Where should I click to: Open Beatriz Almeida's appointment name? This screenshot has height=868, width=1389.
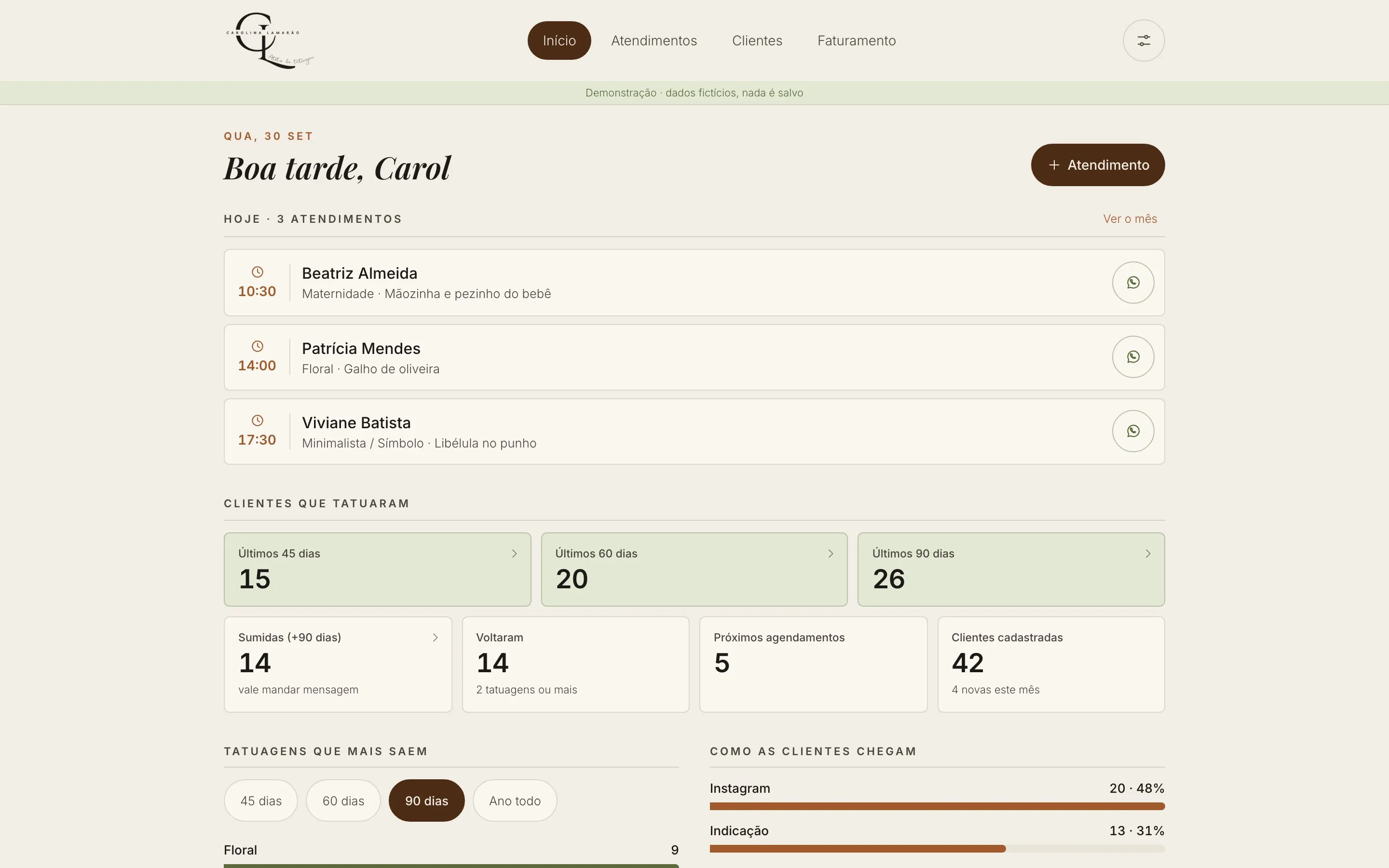[359, 273]
